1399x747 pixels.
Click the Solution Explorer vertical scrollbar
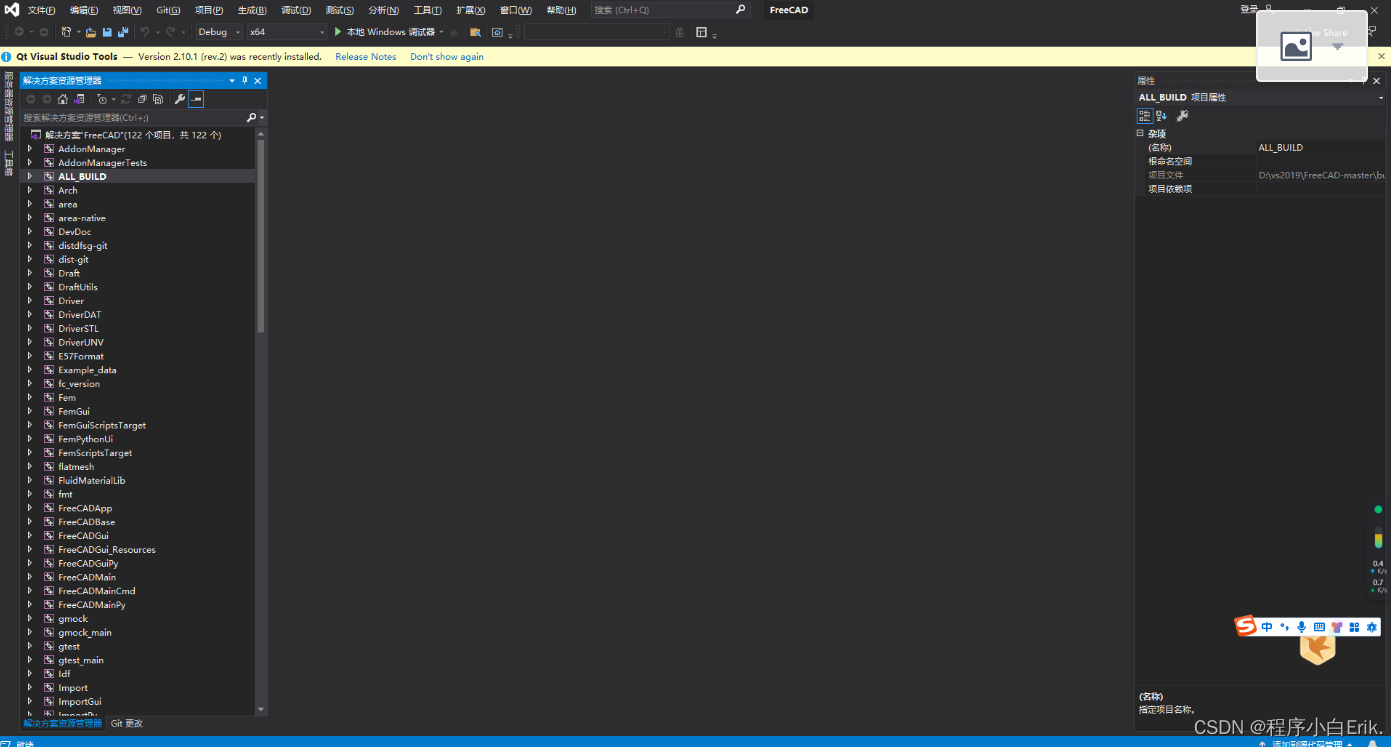261,235
